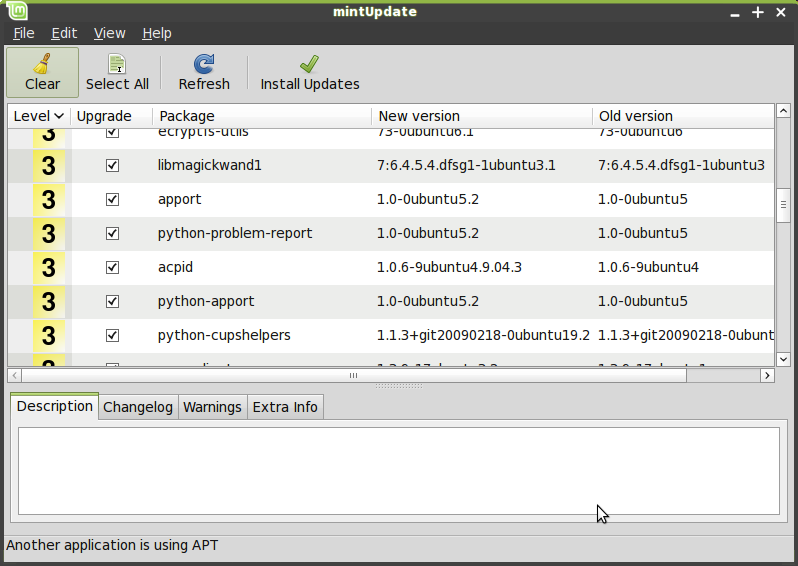
Task: Uncheck upgrade for libmagickwand1
Action: 112,165
